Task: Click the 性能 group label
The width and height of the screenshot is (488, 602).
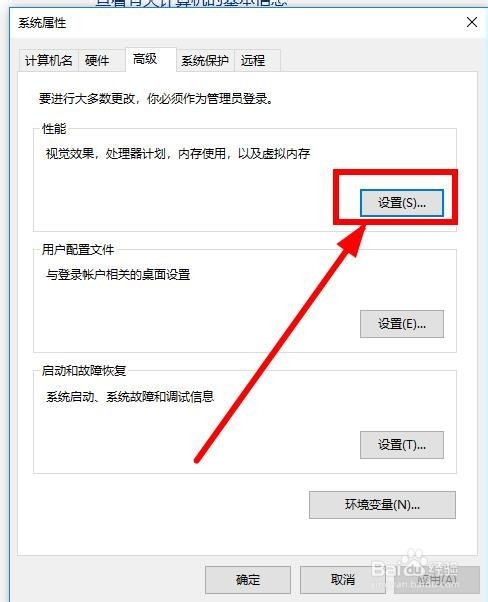Action: coord(54,129)
